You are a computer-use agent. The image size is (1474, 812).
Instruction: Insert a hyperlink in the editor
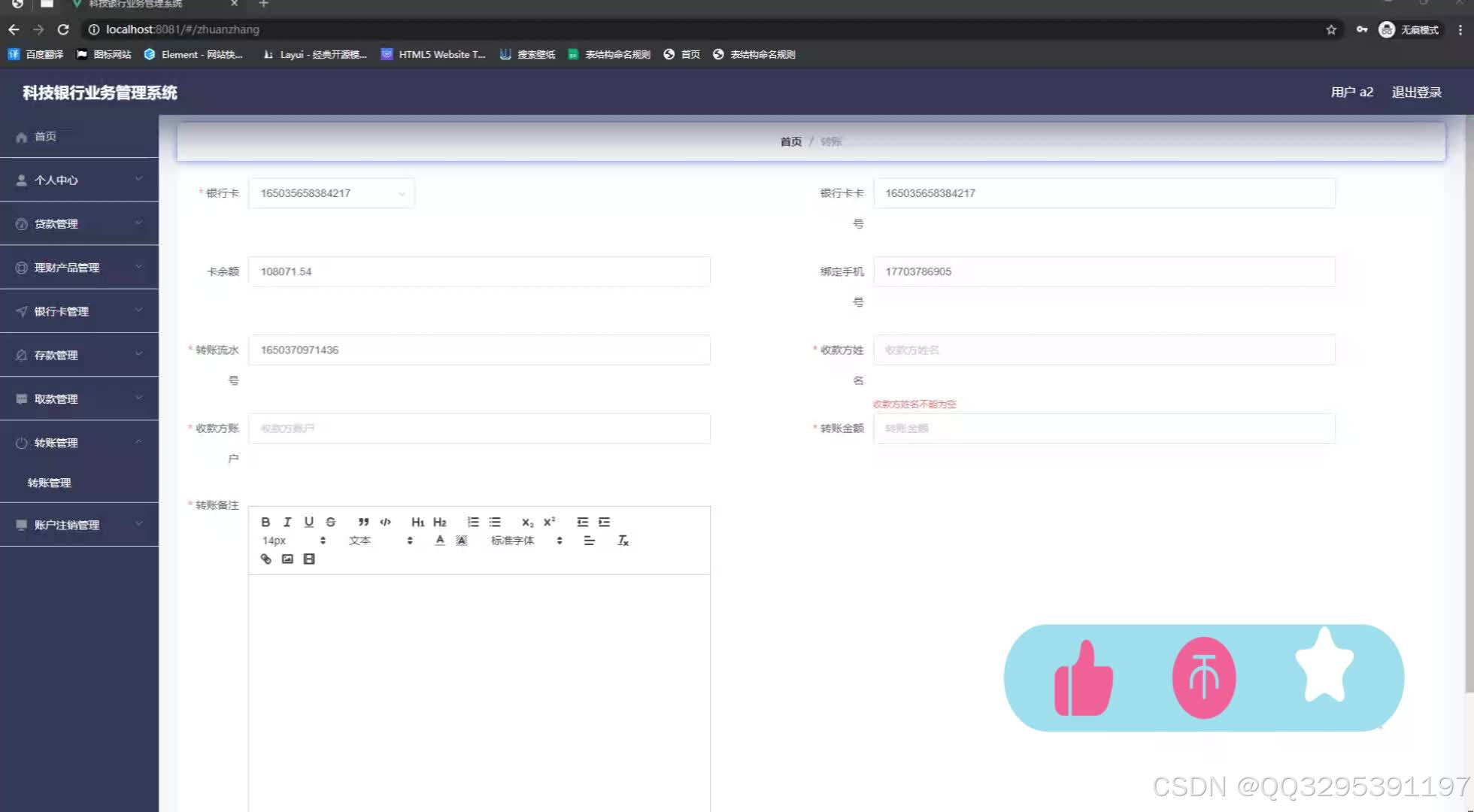click(265, 559)
